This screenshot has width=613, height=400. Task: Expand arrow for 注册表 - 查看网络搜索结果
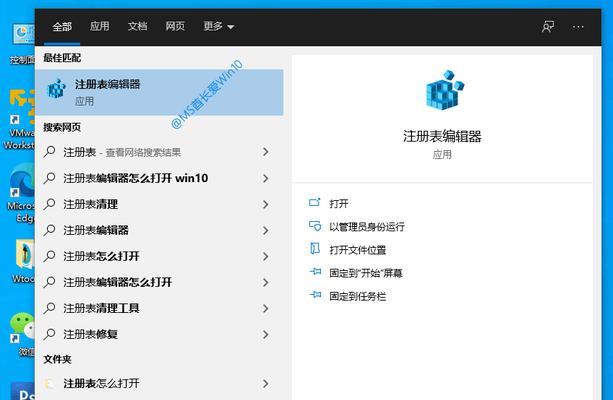(x=265, y=152)
